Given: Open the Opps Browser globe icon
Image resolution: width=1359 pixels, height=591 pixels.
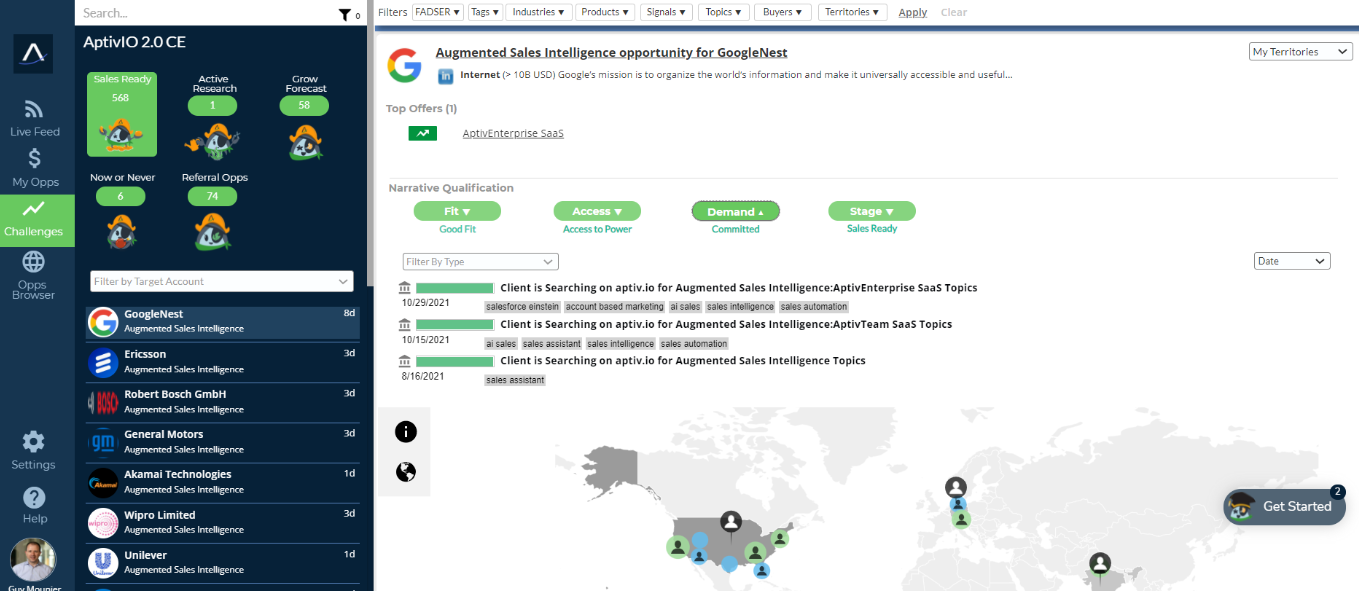Looking at the screenshot, I should pyautogui.click(x=34, y=262).
